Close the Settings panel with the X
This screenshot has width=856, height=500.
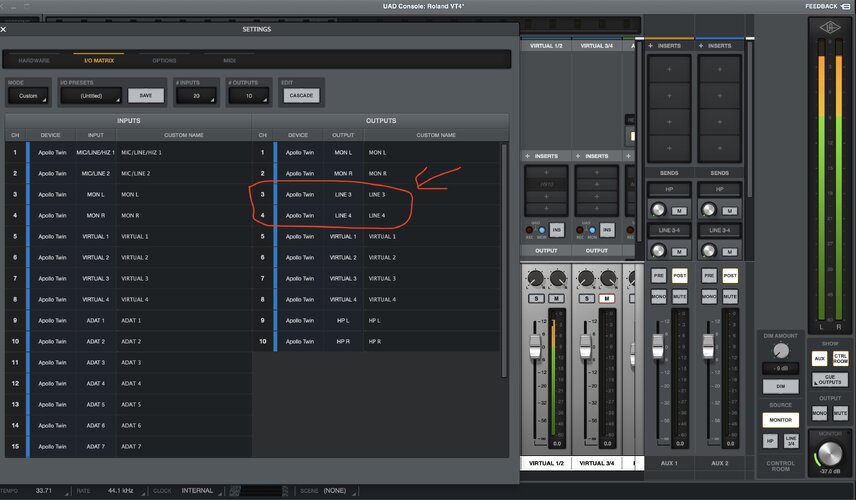click(3, 29)
